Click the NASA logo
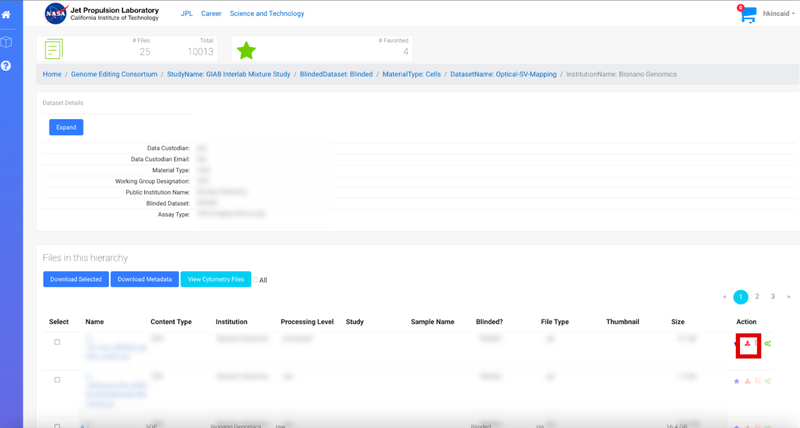 tap(56, 14)
